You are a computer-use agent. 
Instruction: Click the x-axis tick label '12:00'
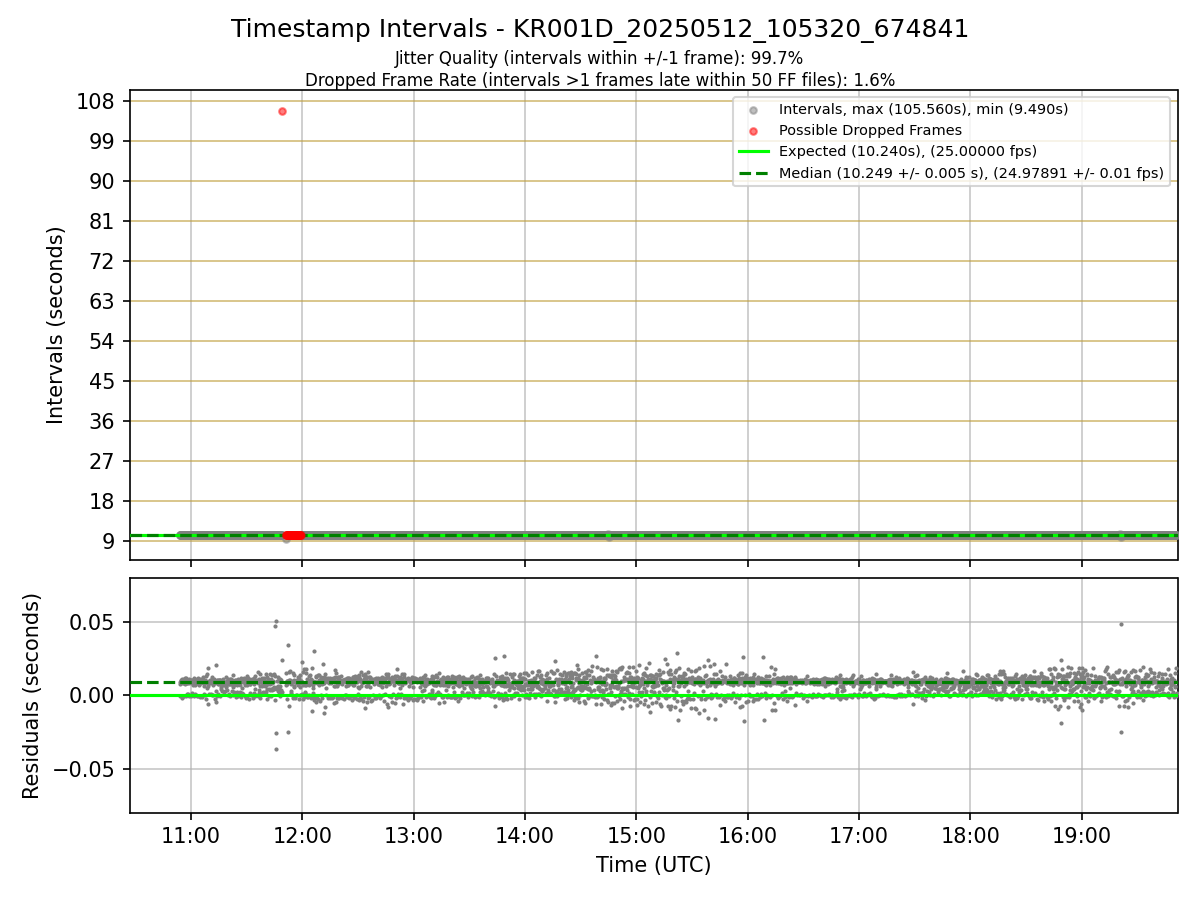pyautogui.click(x=302, y=836)
